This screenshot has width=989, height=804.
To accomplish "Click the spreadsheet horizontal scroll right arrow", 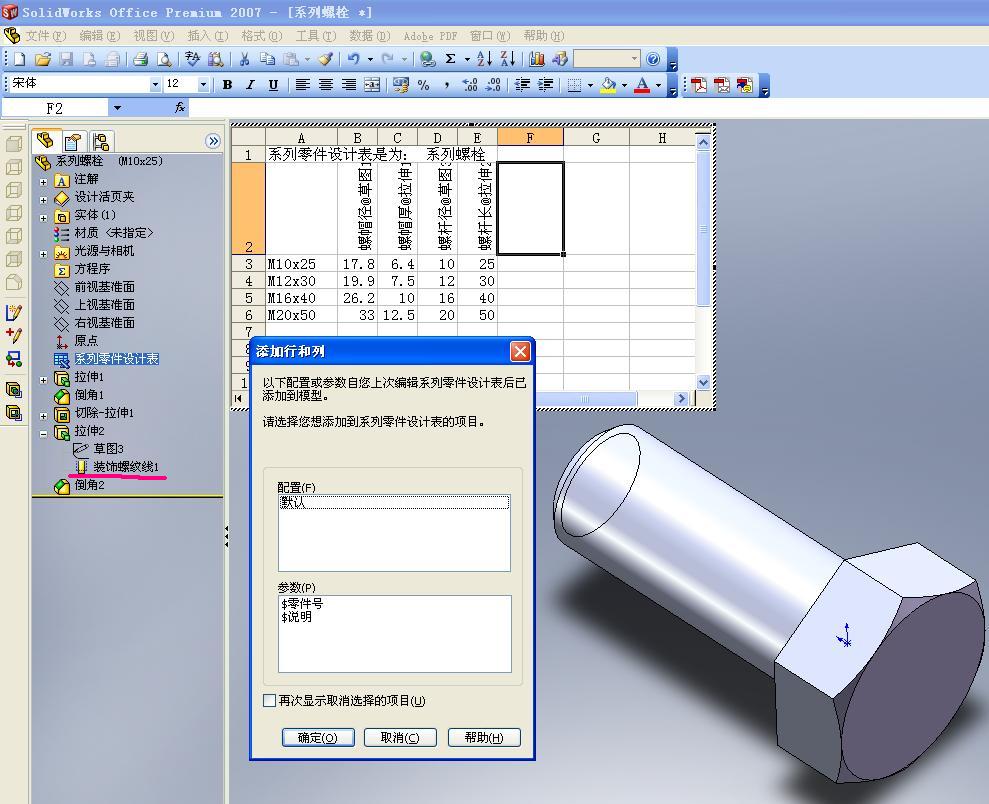I will point(681,399).
